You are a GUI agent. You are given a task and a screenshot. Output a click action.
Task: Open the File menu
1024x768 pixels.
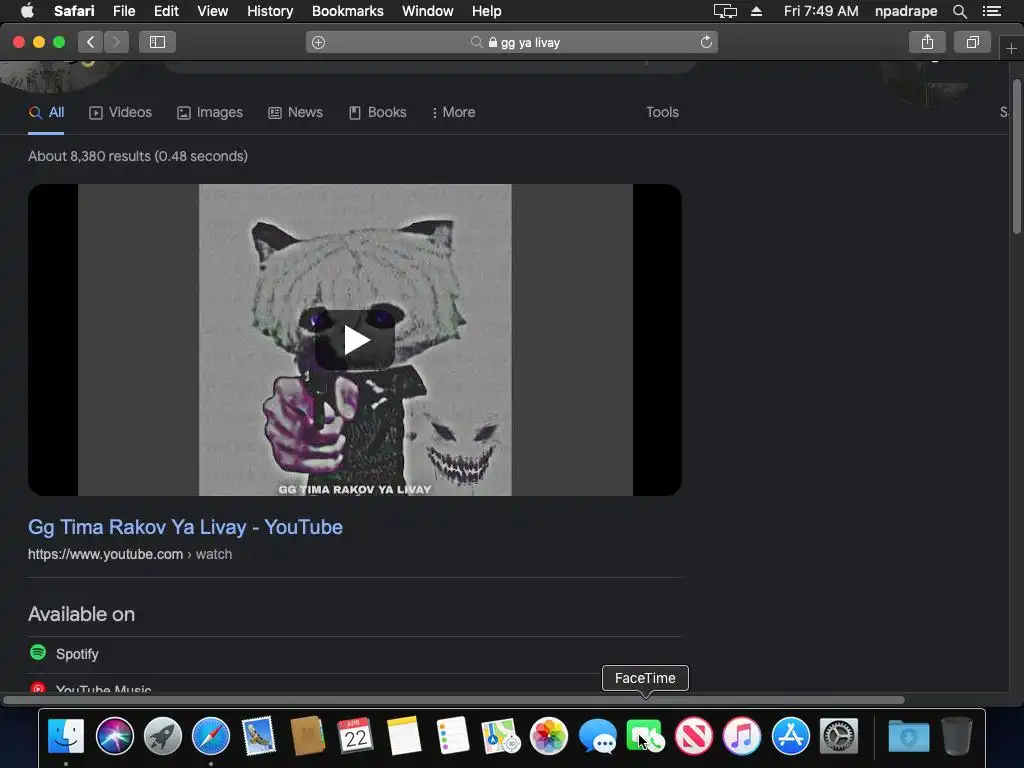click(124, 11)
